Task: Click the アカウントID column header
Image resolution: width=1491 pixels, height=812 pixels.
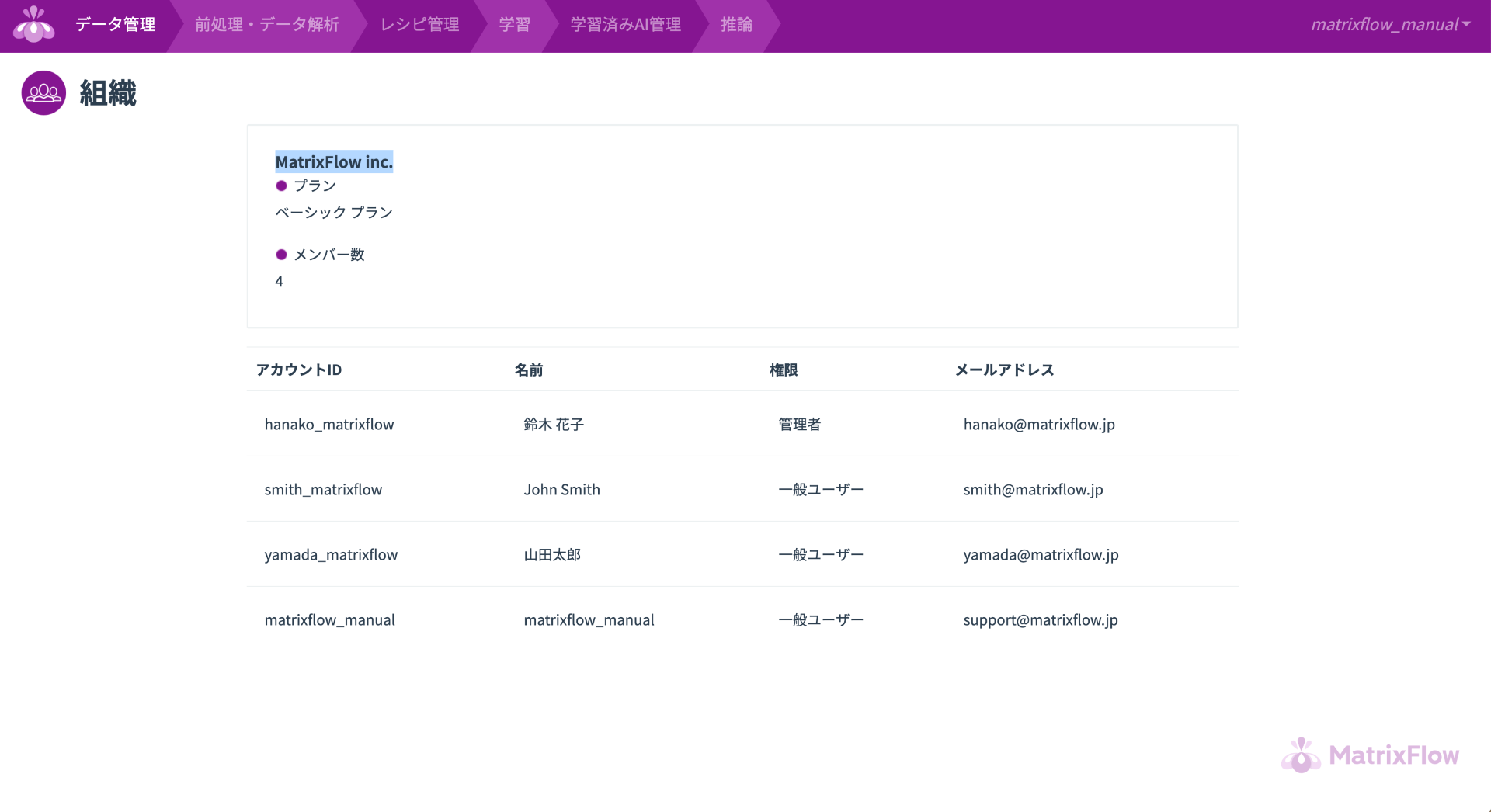Action: (x=299, y=370)
